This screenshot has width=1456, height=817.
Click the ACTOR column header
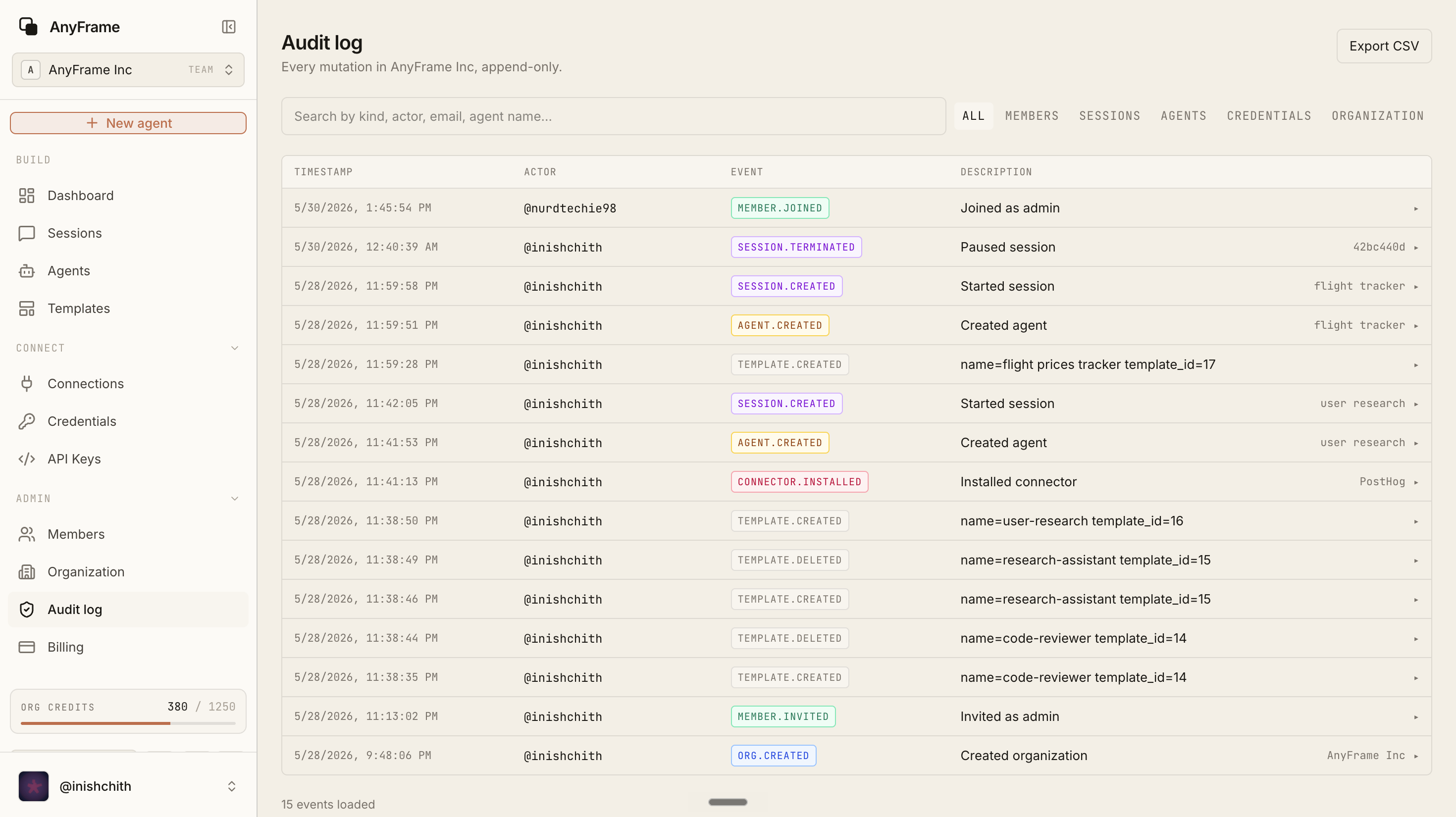[x=540, y=172]
